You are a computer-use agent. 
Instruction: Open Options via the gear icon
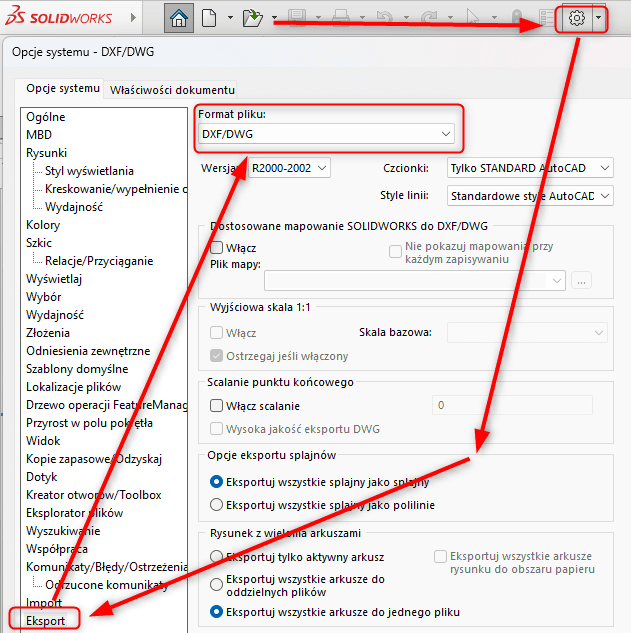click(x=575, y=19)
